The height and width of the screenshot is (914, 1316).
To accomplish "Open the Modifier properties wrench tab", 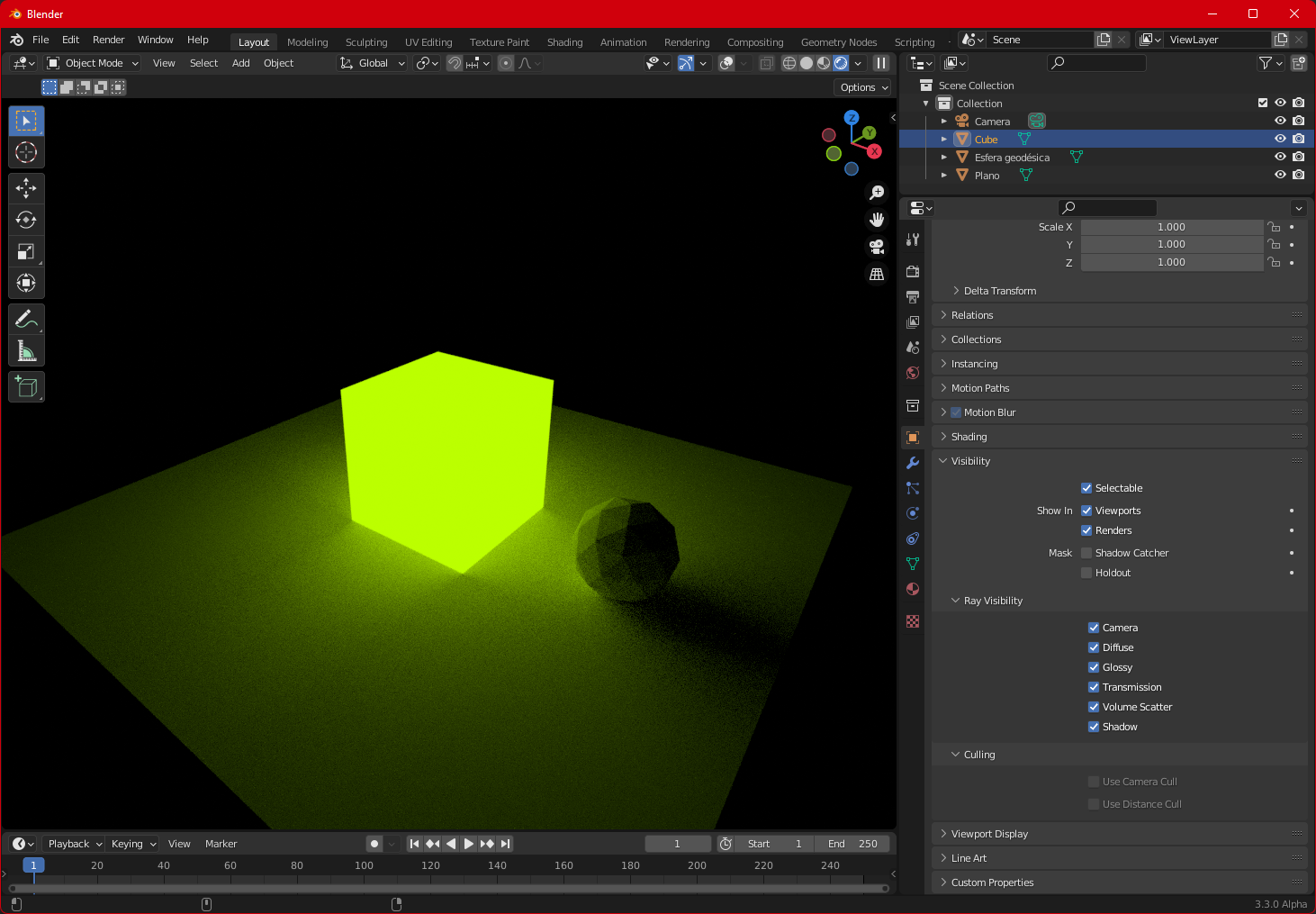I will pyautogui.click(x=913, y=463).
